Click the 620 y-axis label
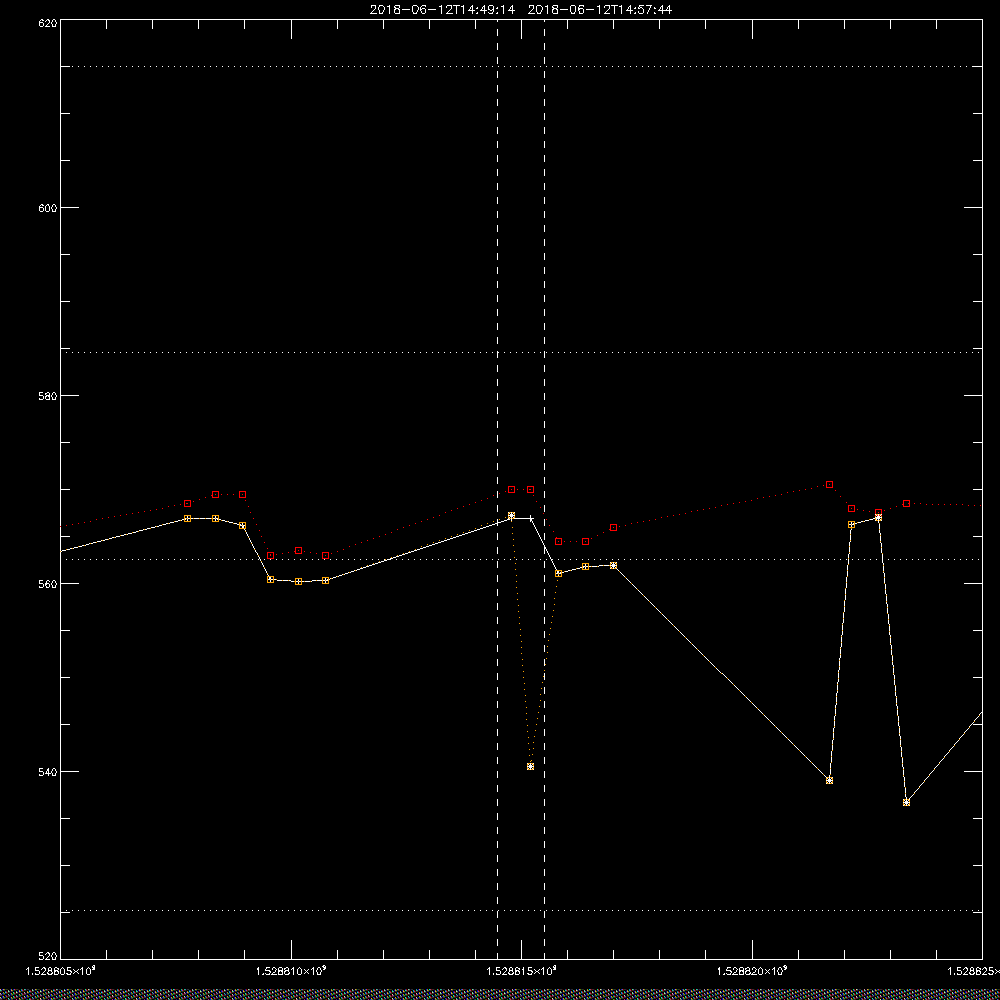Viewport: 1000px width, 1000px height. tap(48, 23)
